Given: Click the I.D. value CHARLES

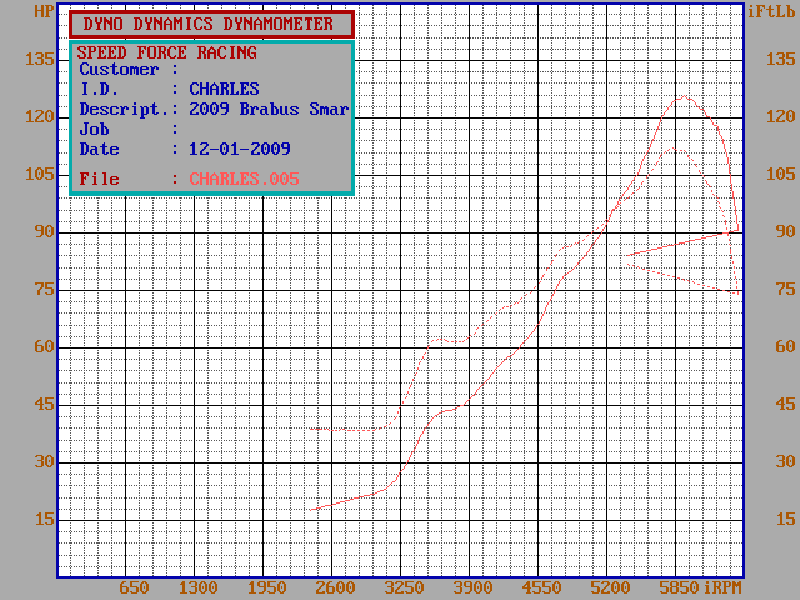Looking at the screenshot, I should click(x=224, y=89).
